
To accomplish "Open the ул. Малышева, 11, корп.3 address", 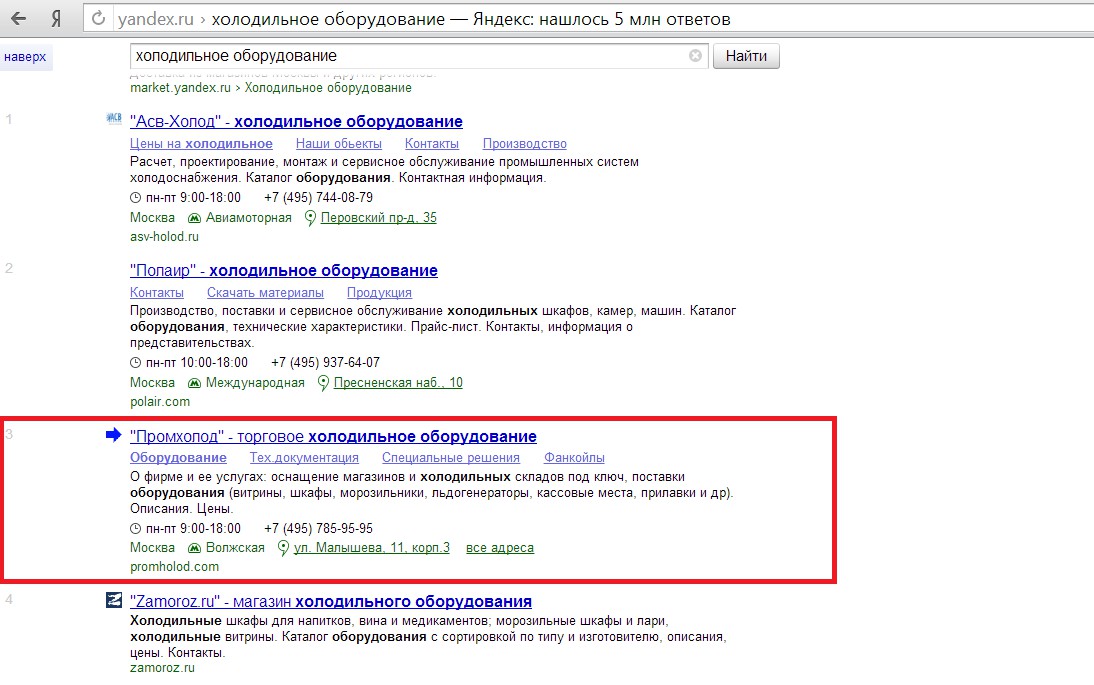I will pyautogui.click(x=371, y=548).
